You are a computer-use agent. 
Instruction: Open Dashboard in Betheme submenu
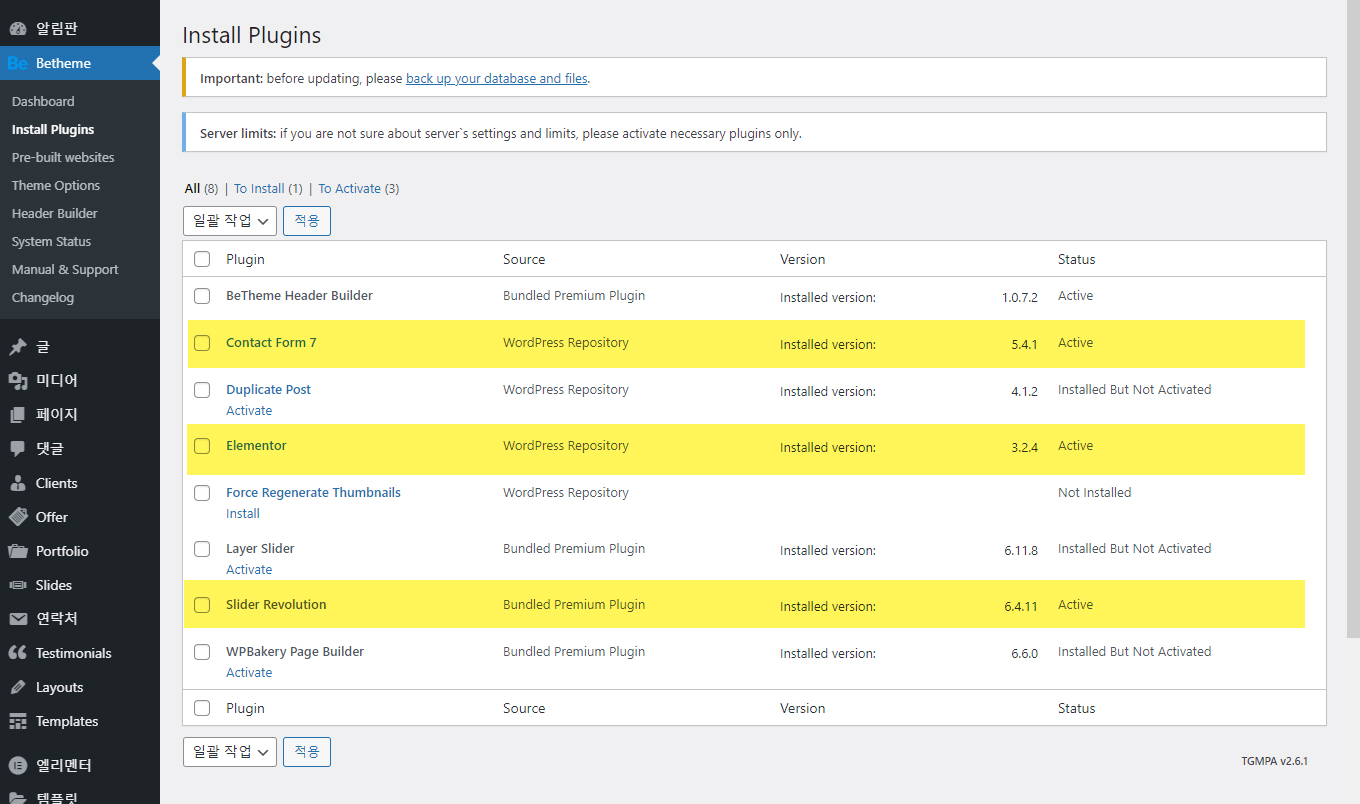click(43, 101)
